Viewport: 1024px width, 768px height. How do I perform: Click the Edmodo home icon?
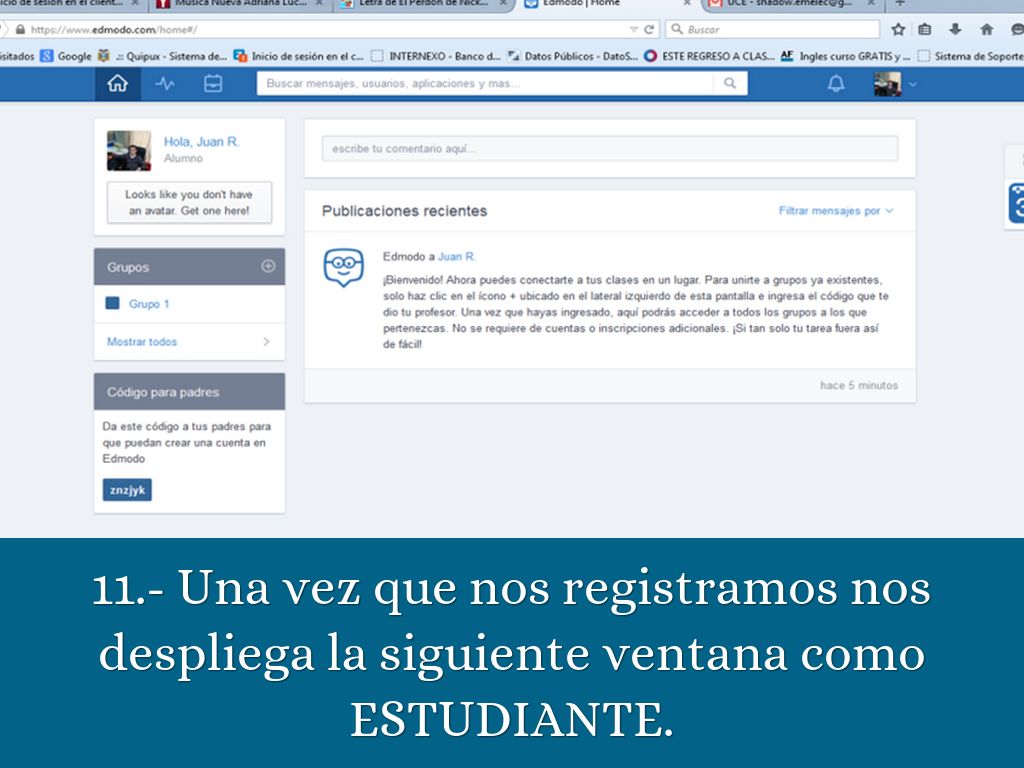click(x=117, y=85)
